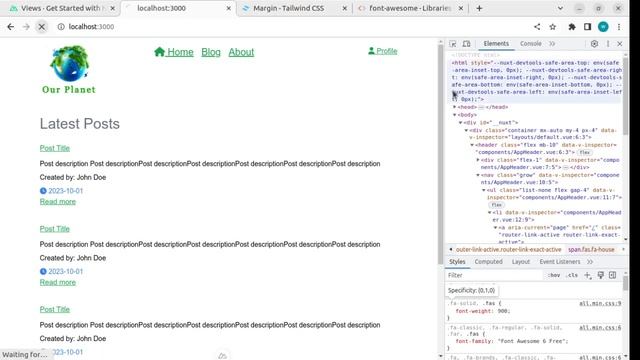Click the browser forward arrow
The image size is (640, 360).
(26, 27)
